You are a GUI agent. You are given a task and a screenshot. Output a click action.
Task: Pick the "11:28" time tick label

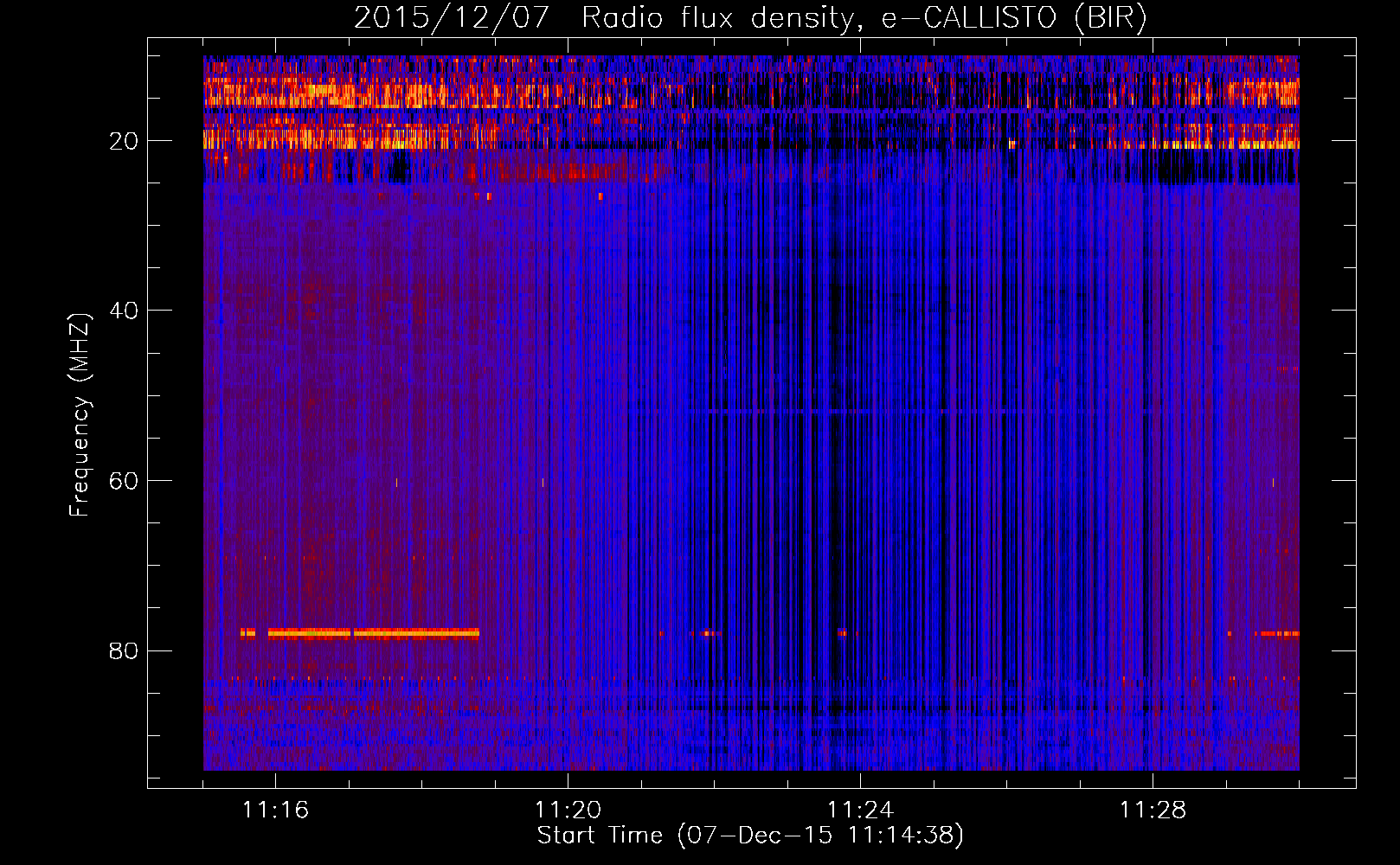point(1153,810)
